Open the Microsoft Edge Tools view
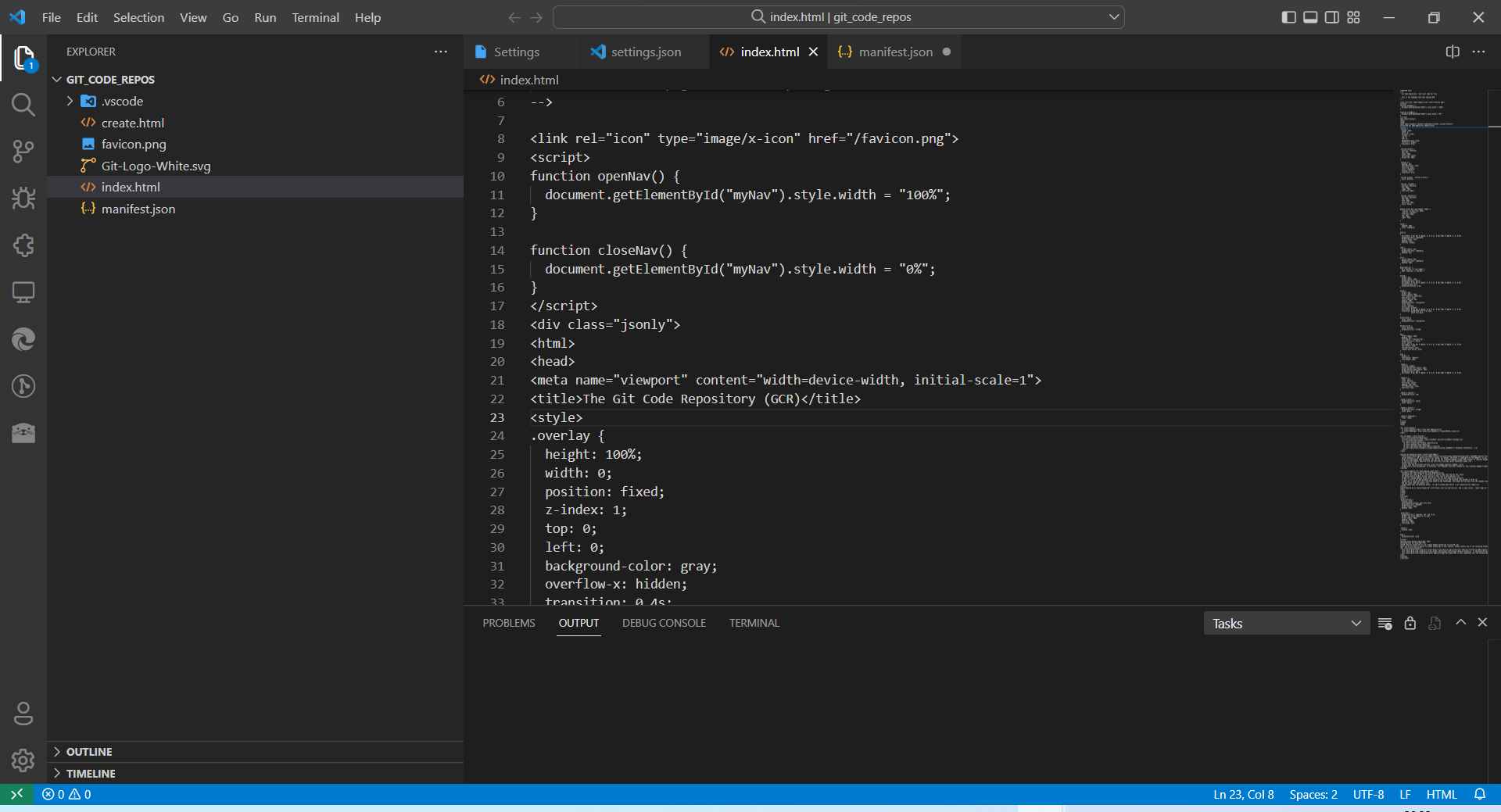Viewport: 1501px width, 812px height. click(x=23, y=339)
